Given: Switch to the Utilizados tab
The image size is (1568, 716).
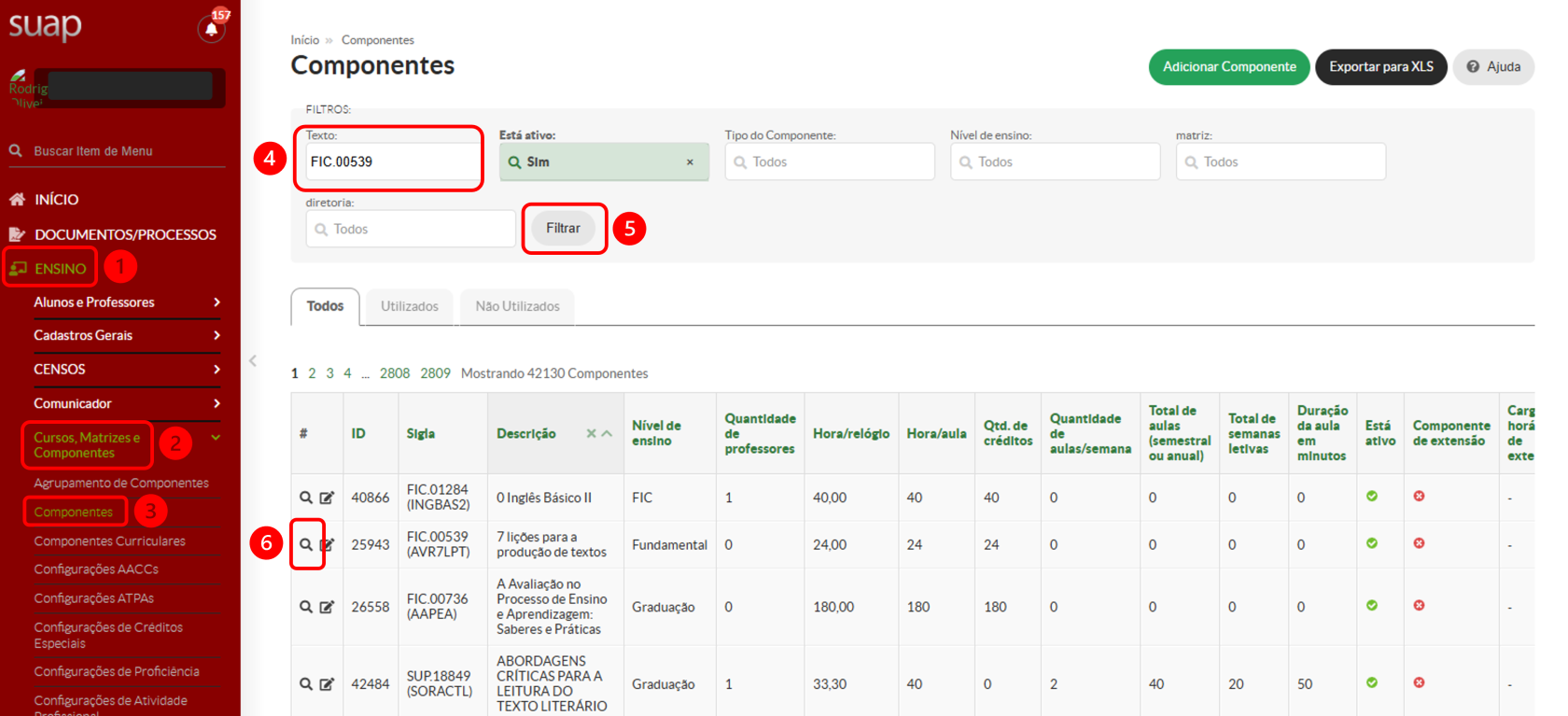Looking at the screenshot, I should pos(410,306).
